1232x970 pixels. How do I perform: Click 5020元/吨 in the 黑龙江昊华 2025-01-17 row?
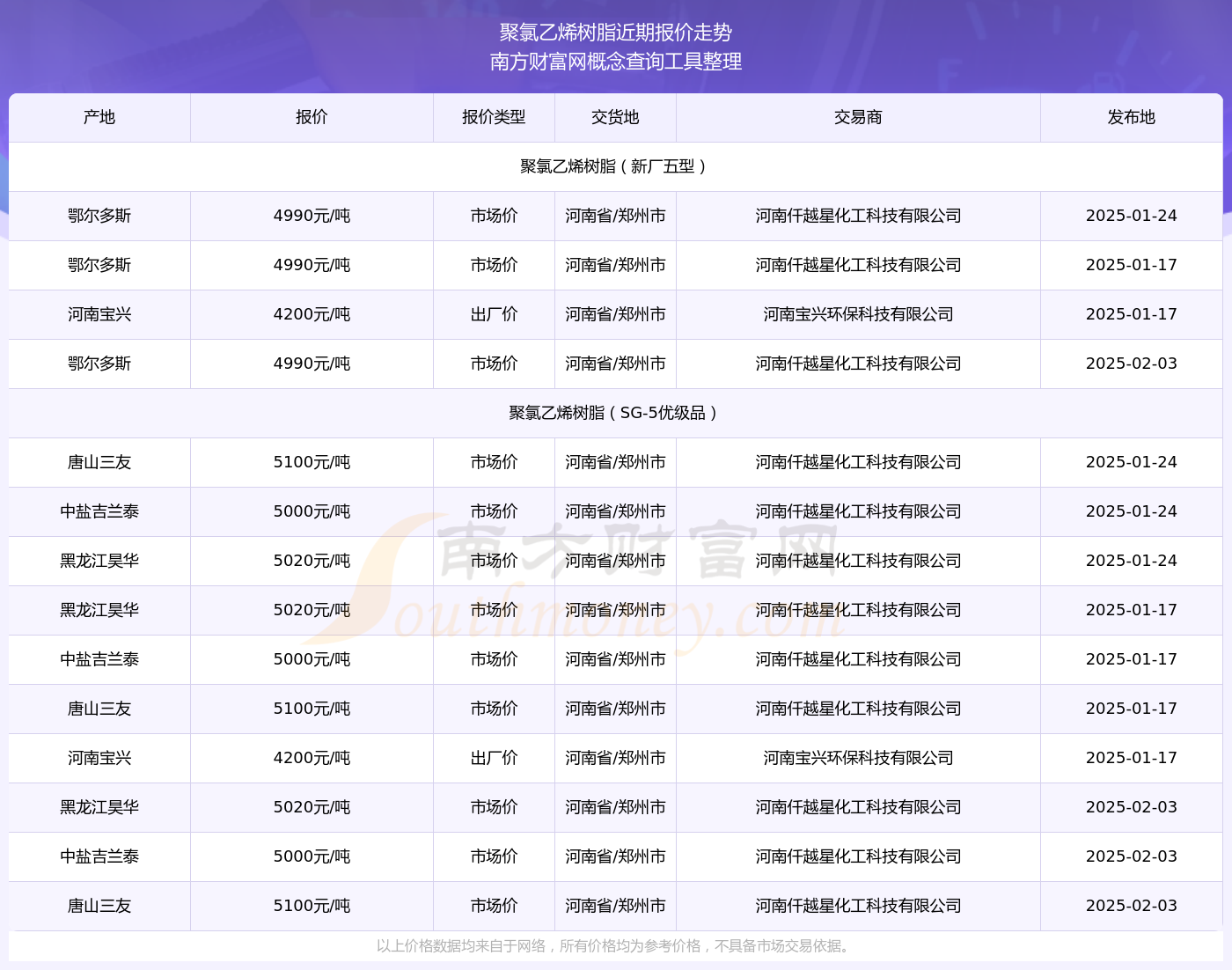(x=312, y=610)
